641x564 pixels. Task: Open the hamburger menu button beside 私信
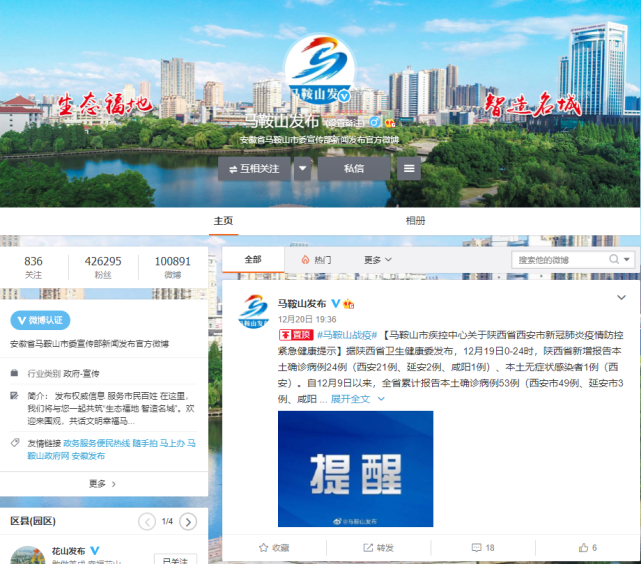point(409,168)
